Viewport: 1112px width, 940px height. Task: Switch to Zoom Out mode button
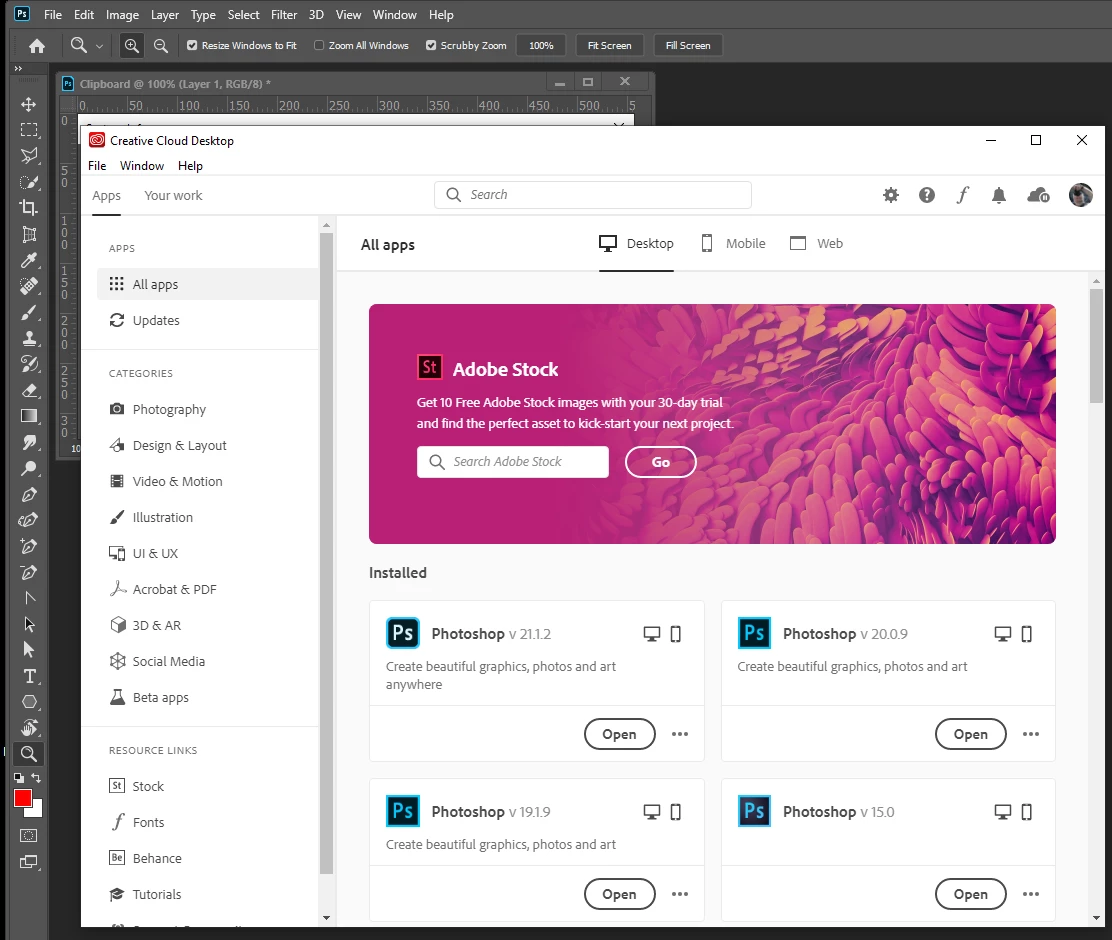click(x=161, y=46)
